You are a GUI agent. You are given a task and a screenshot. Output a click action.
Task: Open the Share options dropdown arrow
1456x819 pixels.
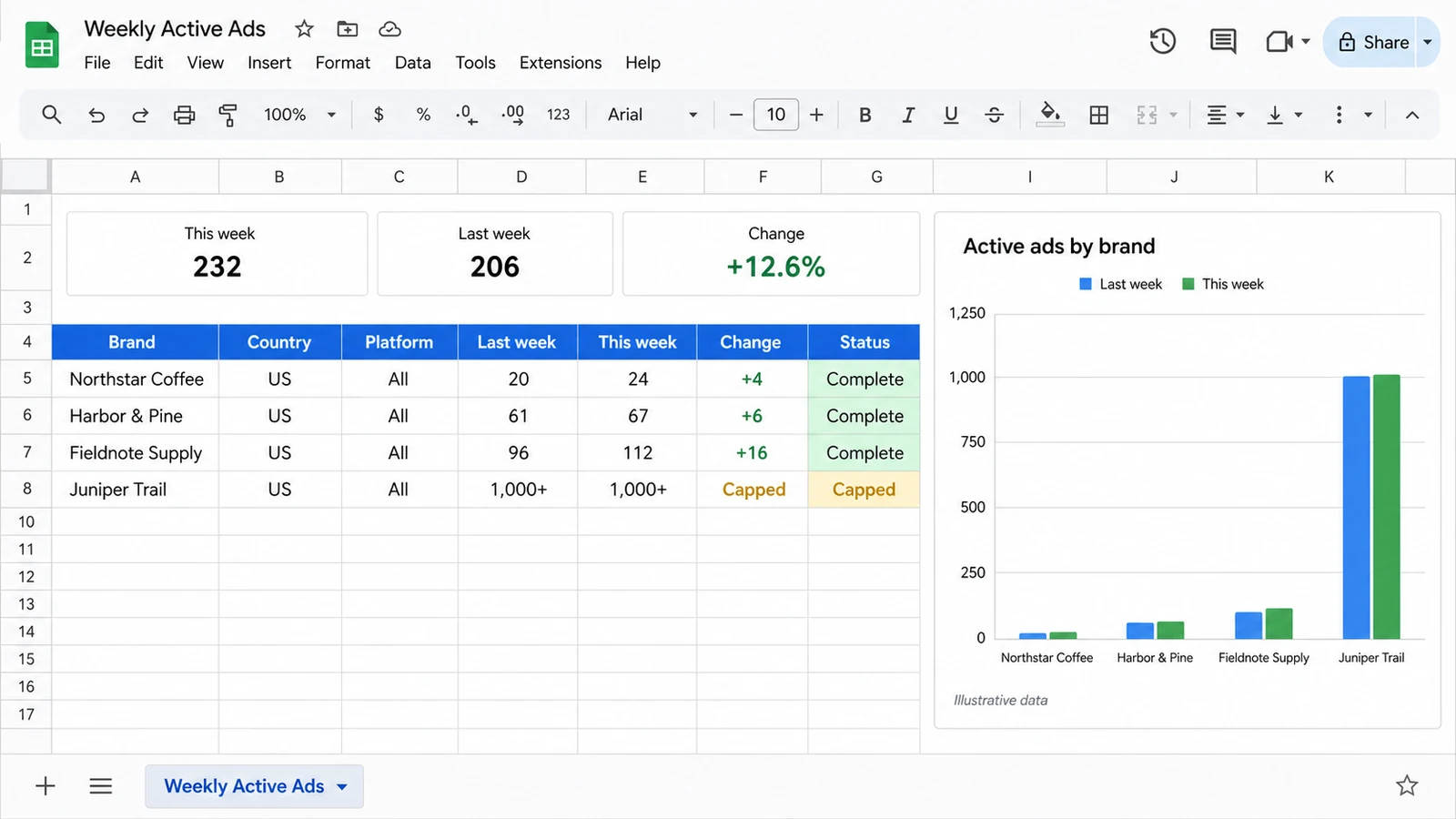(x=1428, y=42)
